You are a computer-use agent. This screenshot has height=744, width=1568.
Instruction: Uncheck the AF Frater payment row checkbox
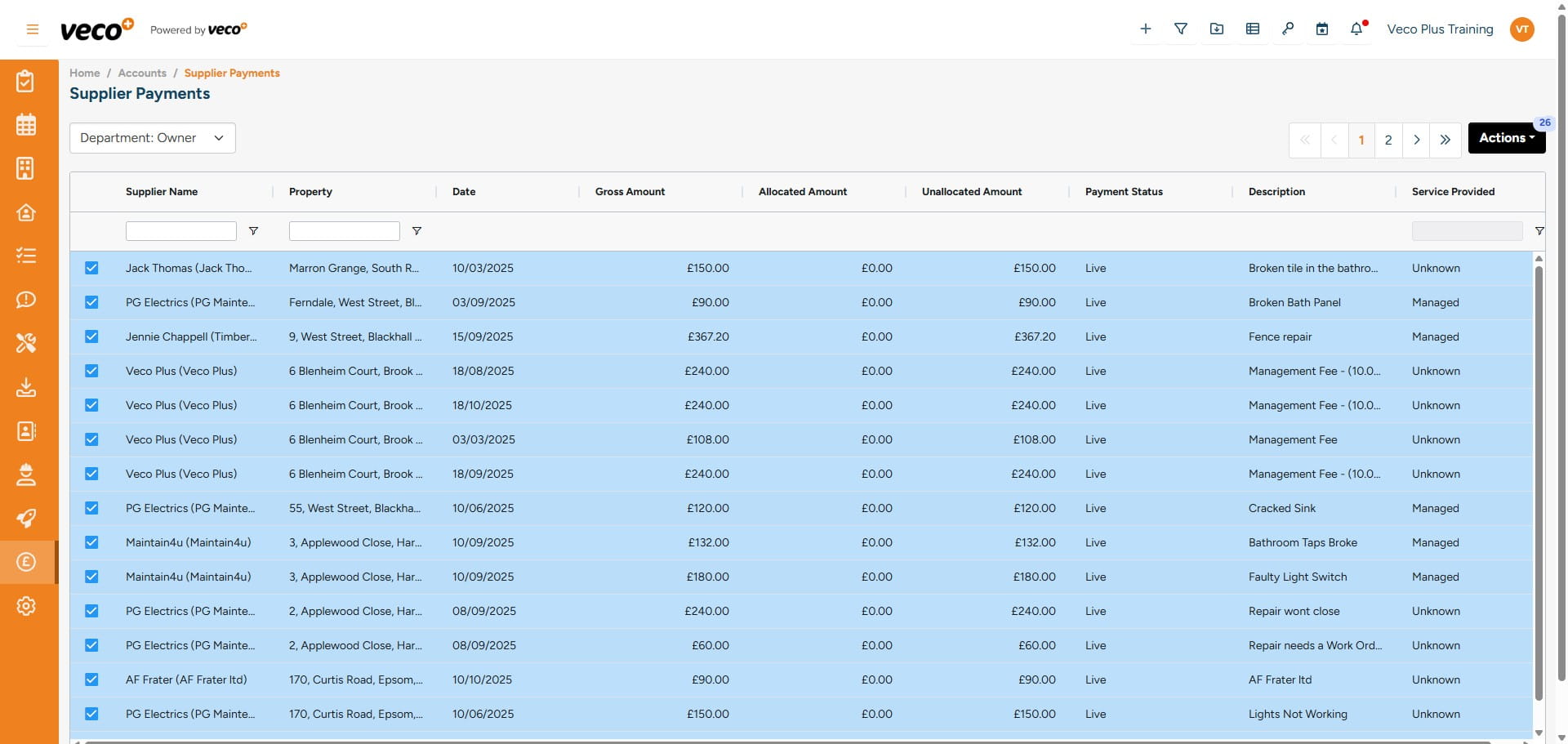click(x=91, y=679)
